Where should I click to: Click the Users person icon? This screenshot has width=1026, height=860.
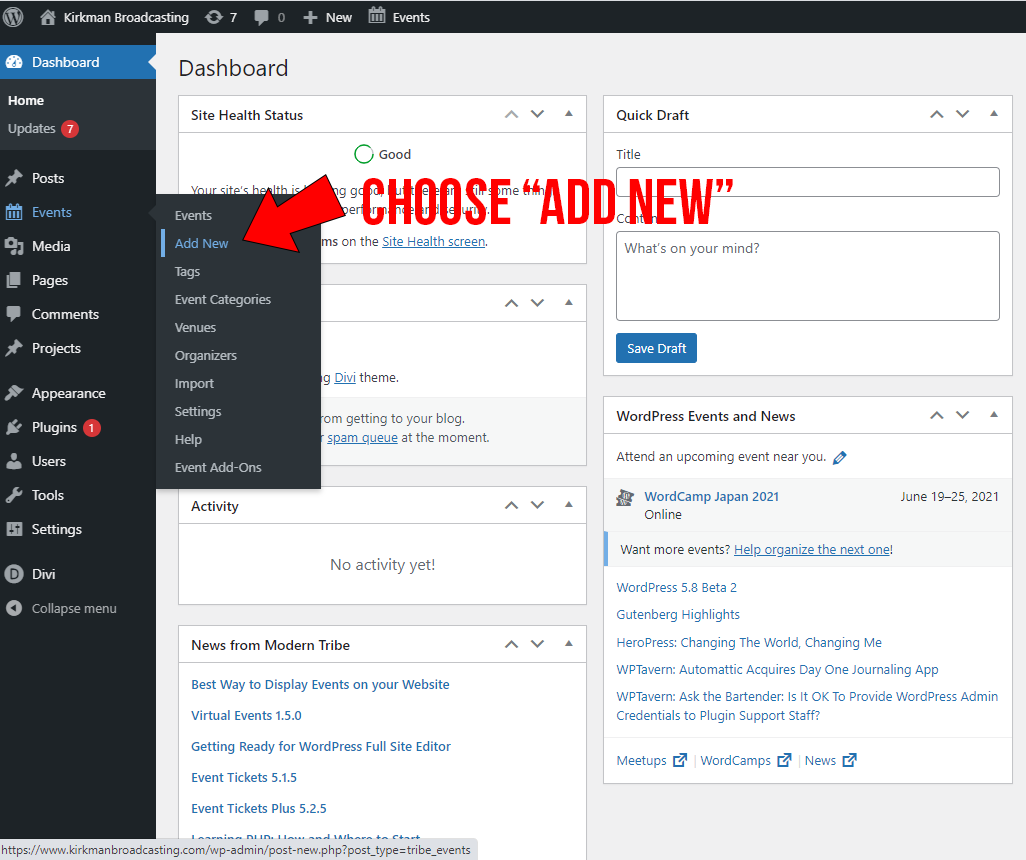(14, 461)
